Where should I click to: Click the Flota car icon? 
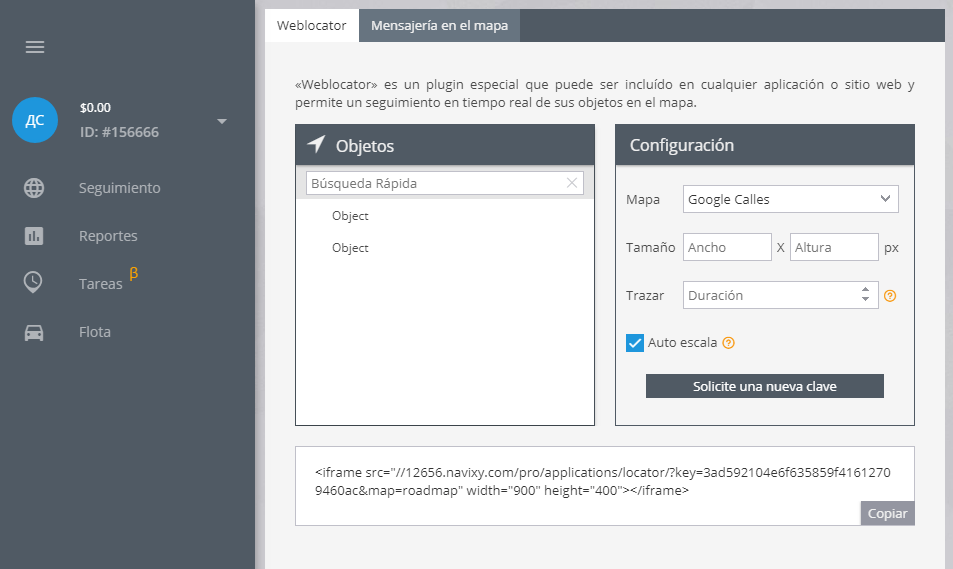[x=34, y=333]
